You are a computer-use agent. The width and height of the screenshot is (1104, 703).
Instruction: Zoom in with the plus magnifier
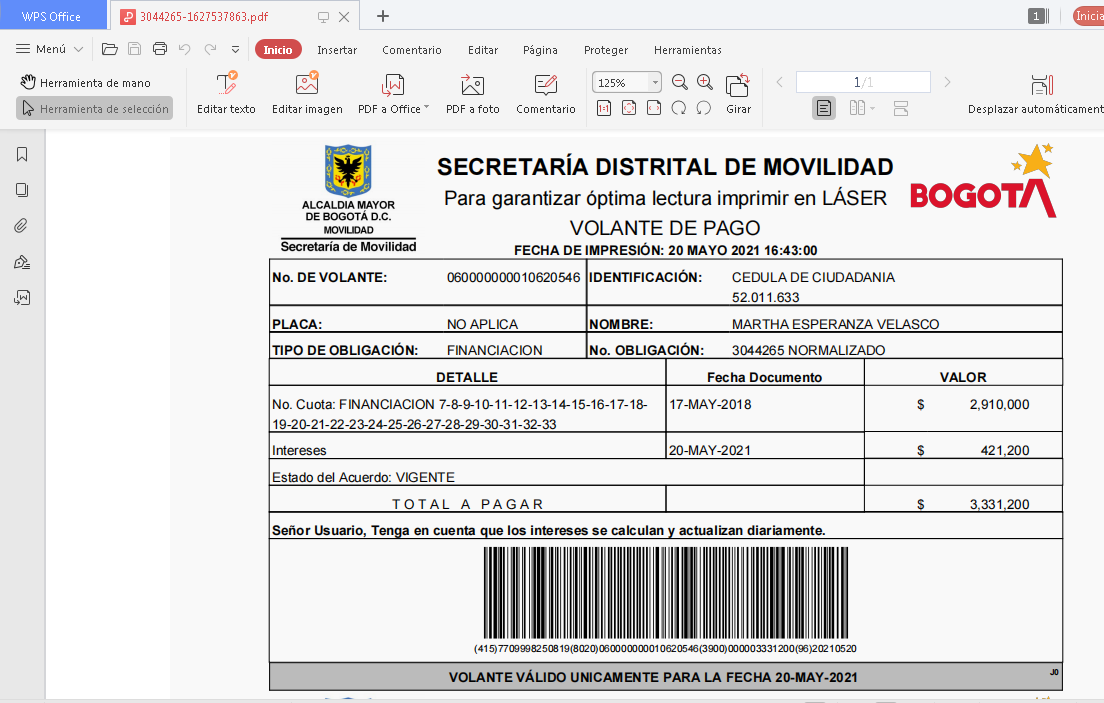[705, 82]
